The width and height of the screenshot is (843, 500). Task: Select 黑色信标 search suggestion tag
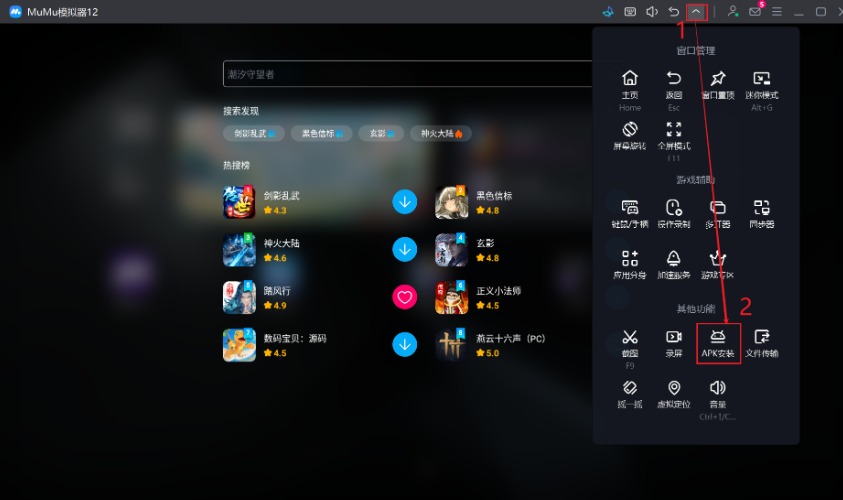pos(322,133)
